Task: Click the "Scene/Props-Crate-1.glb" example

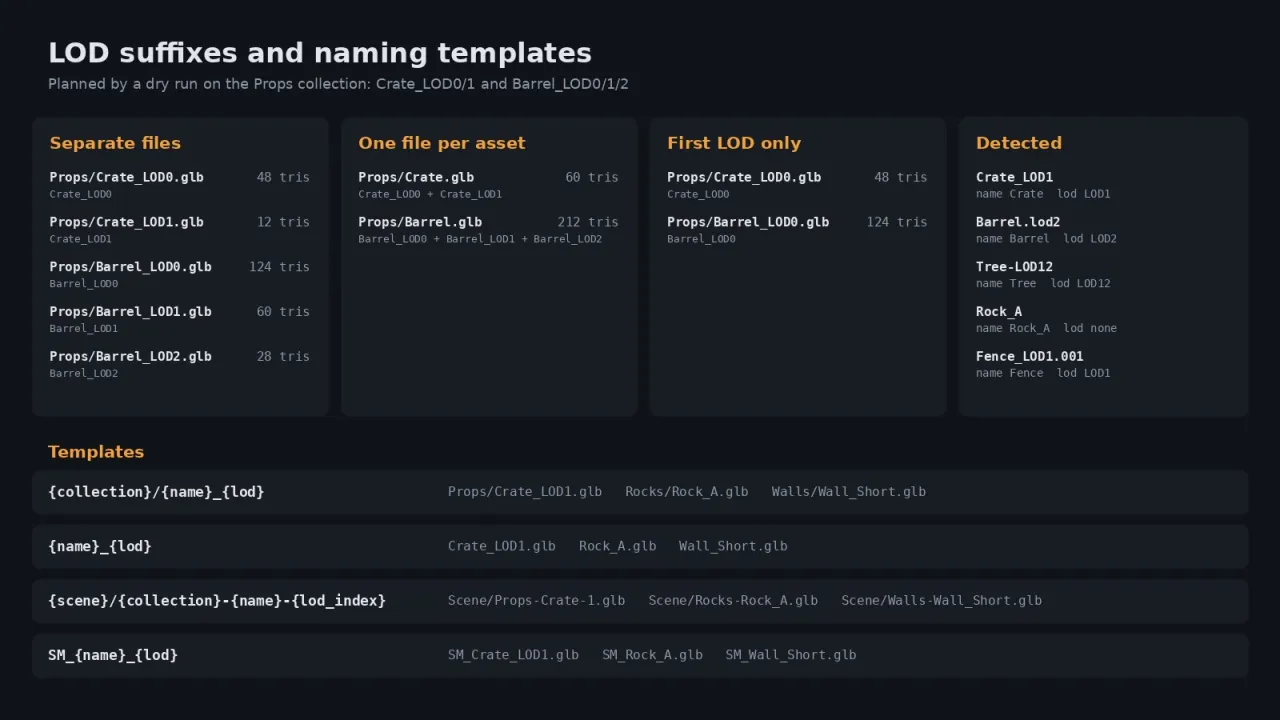Action: 537,601
